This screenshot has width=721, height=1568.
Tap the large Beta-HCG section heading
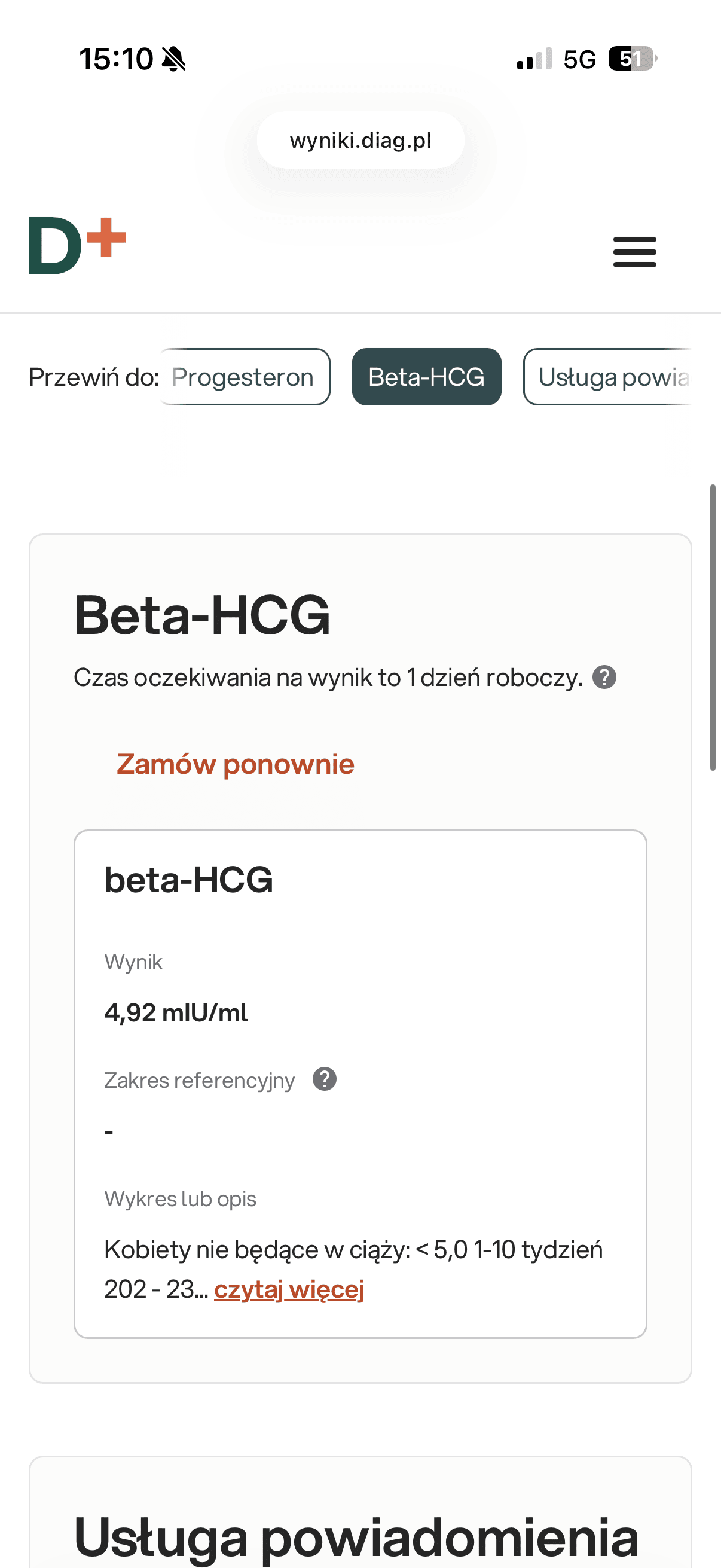pos(202,615)
